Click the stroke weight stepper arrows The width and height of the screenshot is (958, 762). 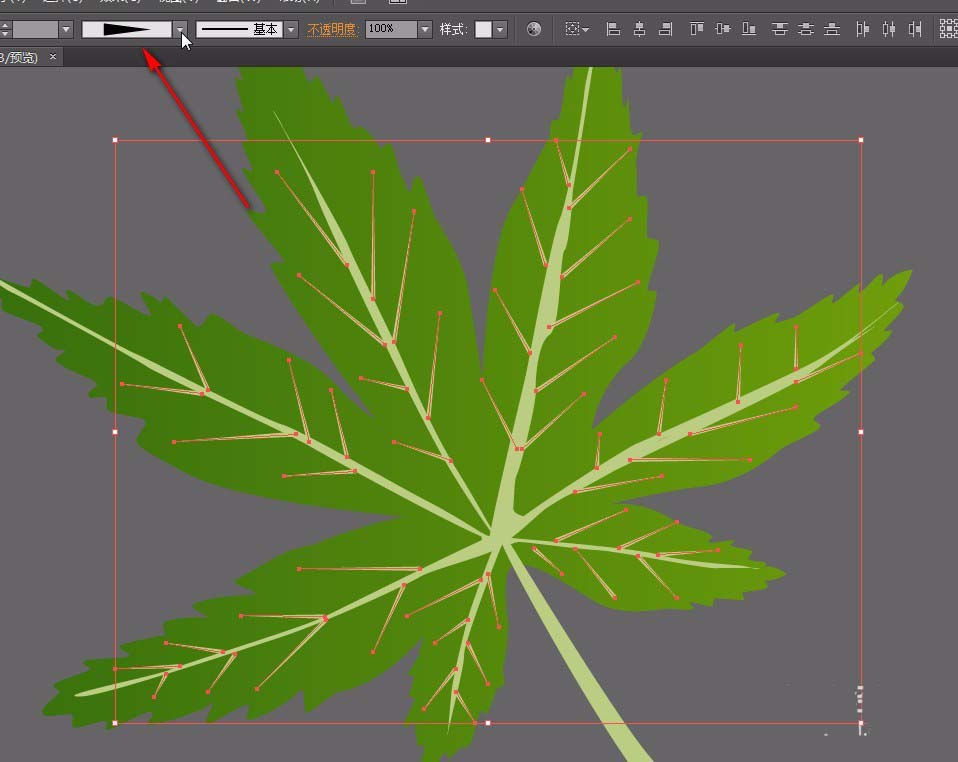pos(5,29)
